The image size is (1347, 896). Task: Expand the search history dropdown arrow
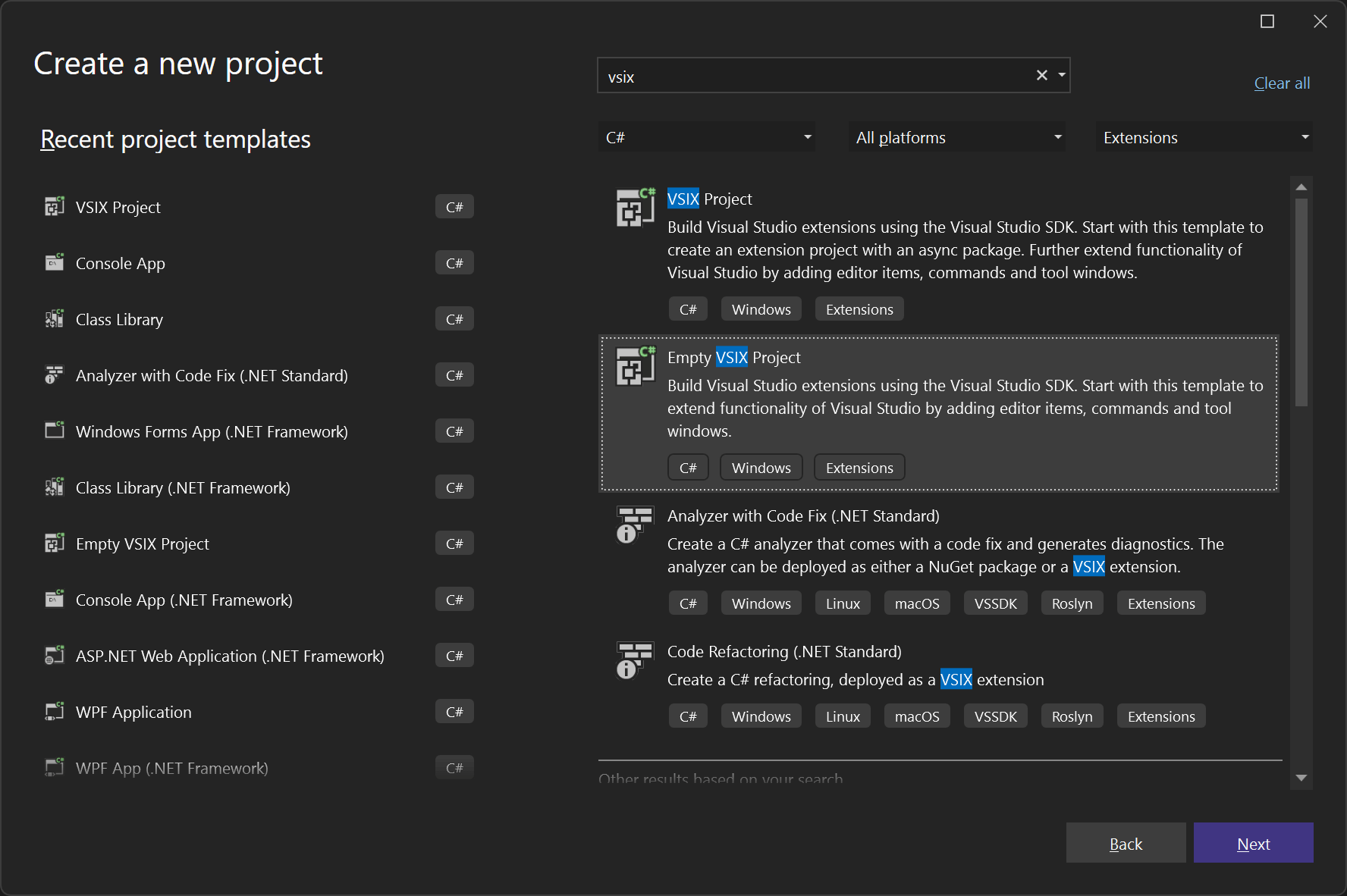[1061, 75]
